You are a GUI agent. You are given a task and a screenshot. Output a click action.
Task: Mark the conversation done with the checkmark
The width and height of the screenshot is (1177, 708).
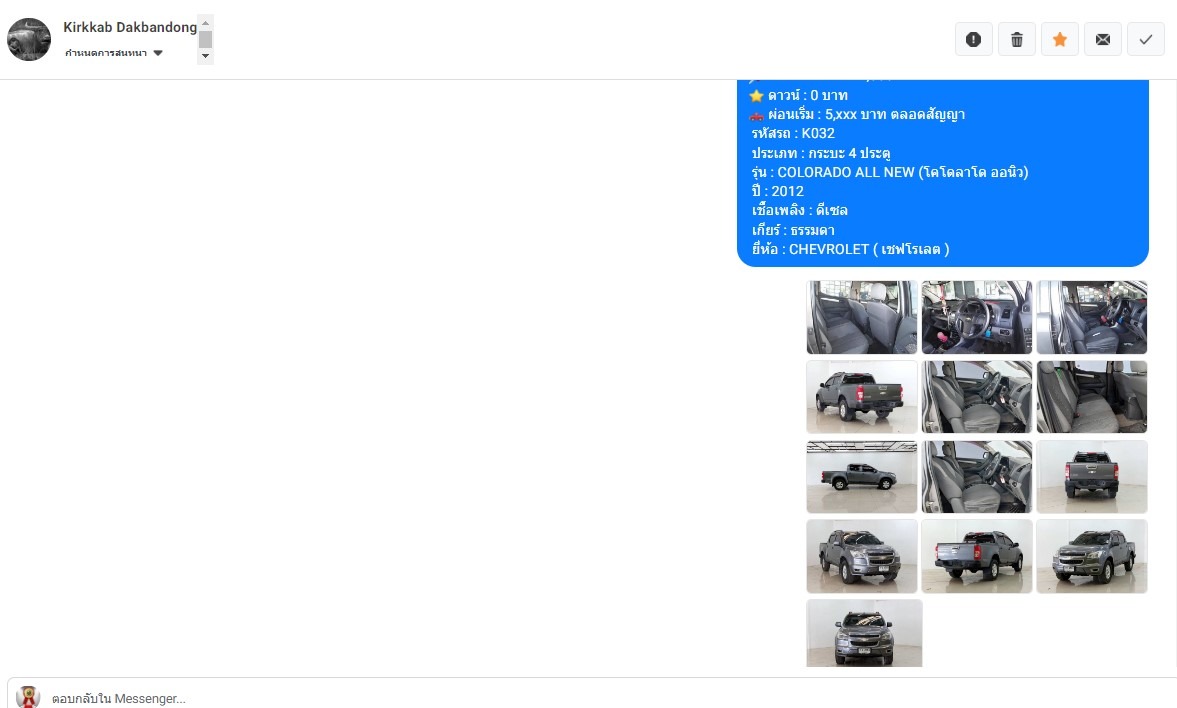click(x=1145, y=39)
